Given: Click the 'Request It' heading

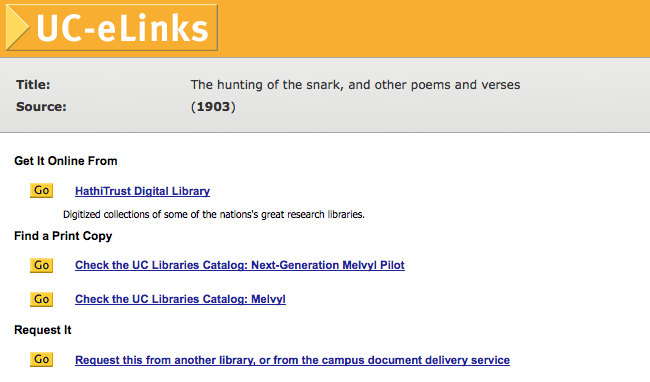Looking at the screenshot, I should (43, 330).
